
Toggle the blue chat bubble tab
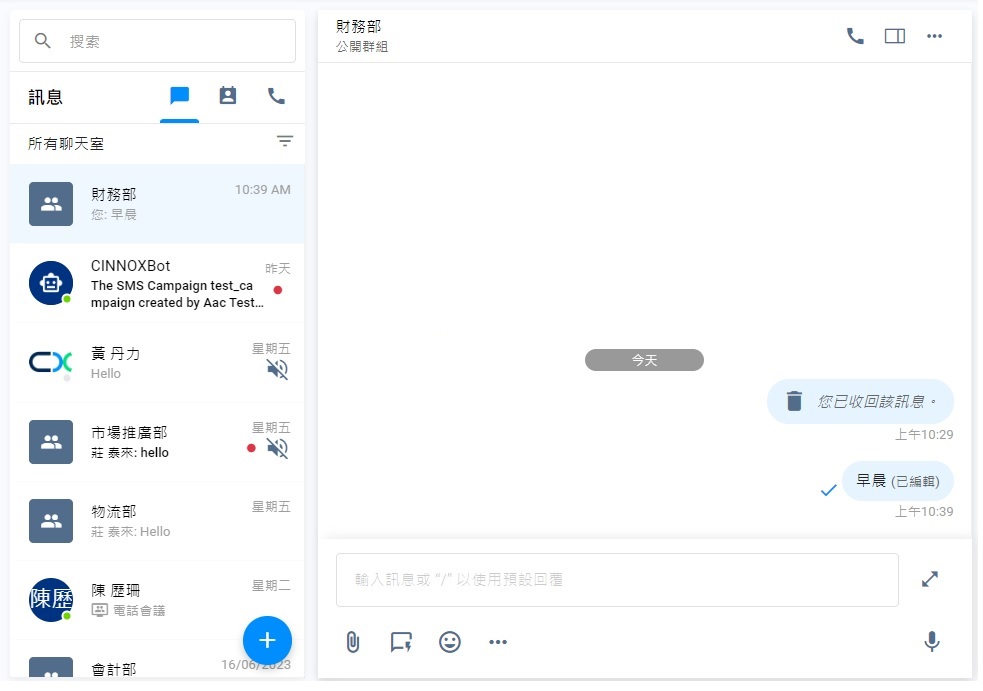click(179, 96)
